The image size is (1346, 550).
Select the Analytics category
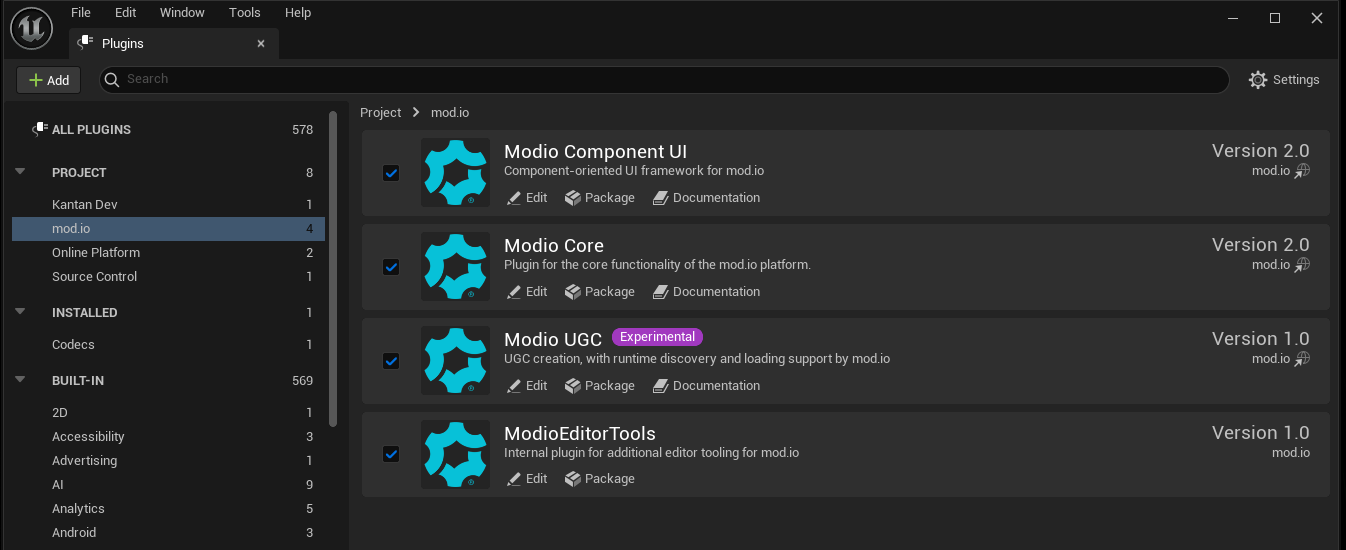click(168, 509)
